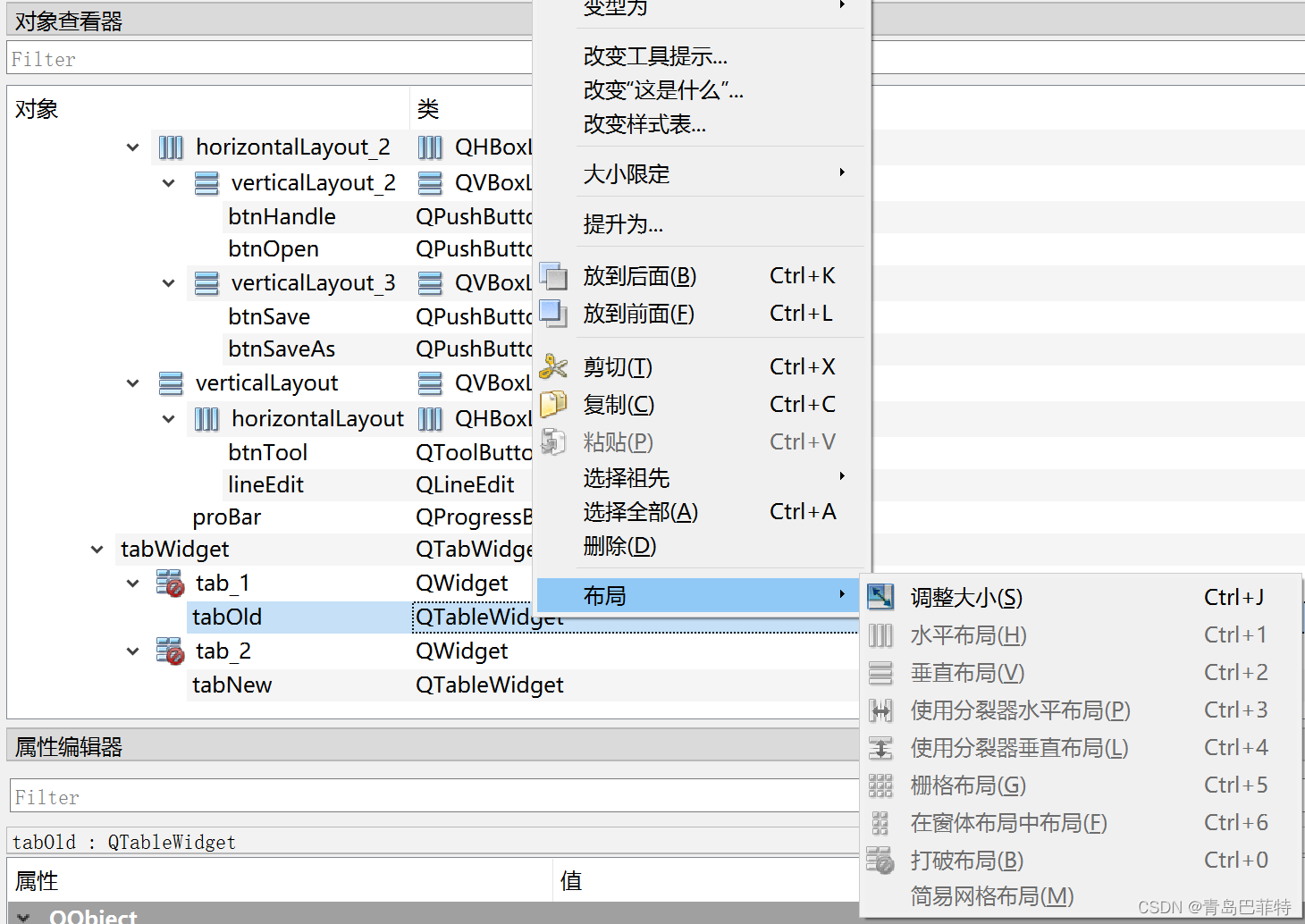The height and width of the screenshot is (924, 1305).
Task: Click the raise icon beside 放到前面(F)
Action: (x=555, y=315)
